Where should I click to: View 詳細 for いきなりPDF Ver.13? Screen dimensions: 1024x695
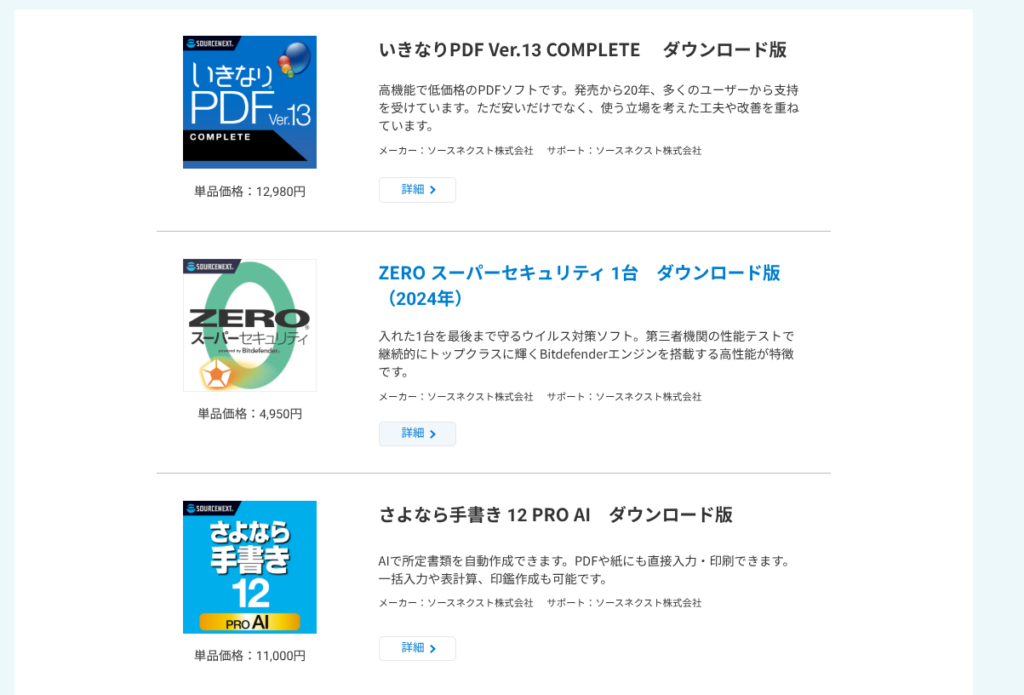(x=417, y=189)
